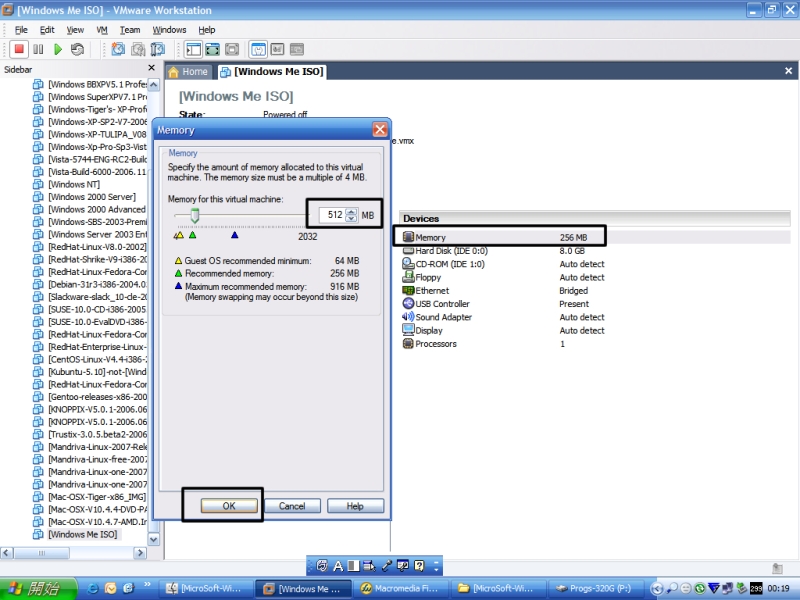Click the Manage Snapshots toolbar icon
This screenshot has width=800, height=600.
(158, 49)
